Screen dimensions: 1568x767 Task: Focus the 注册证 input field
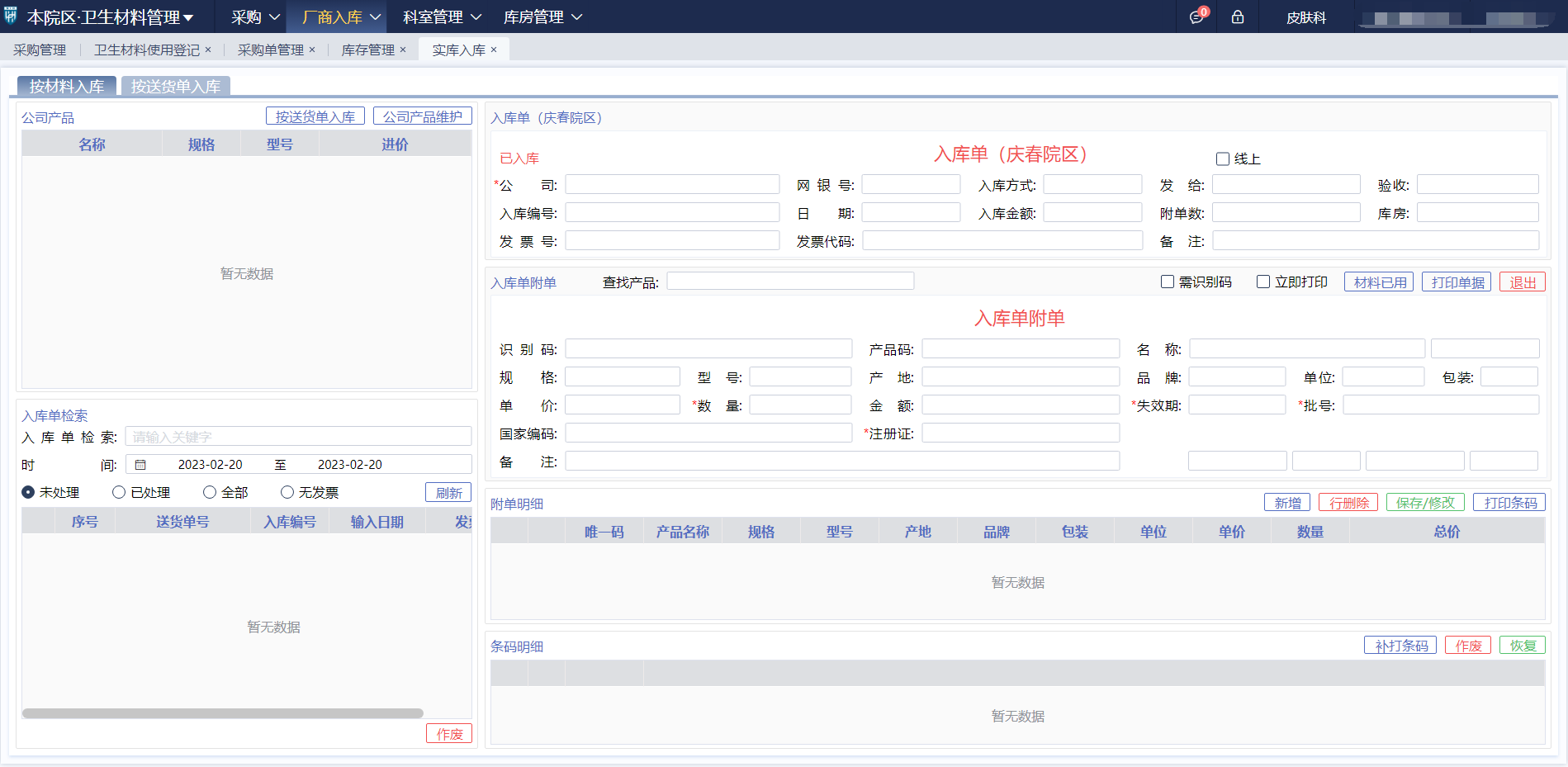click(1021, 433)
